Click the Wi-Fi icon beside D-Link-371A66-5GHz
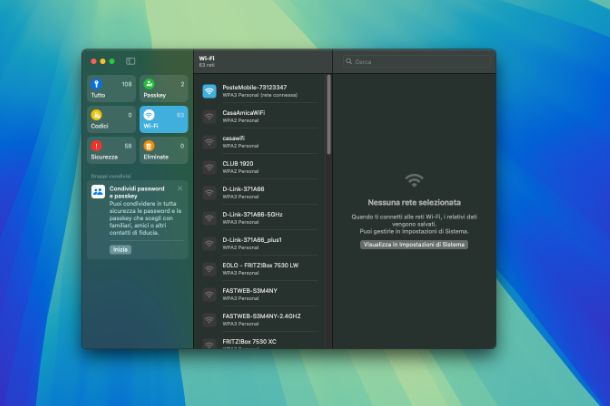Viewport: 610px width, 406px height. (x=209, y=218)
